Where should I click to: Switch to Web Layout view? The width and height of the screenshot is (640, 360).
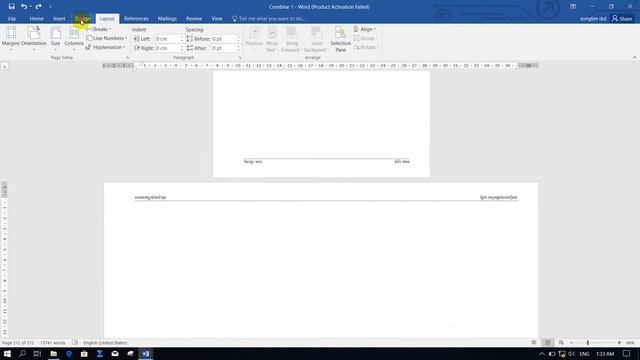561,343
